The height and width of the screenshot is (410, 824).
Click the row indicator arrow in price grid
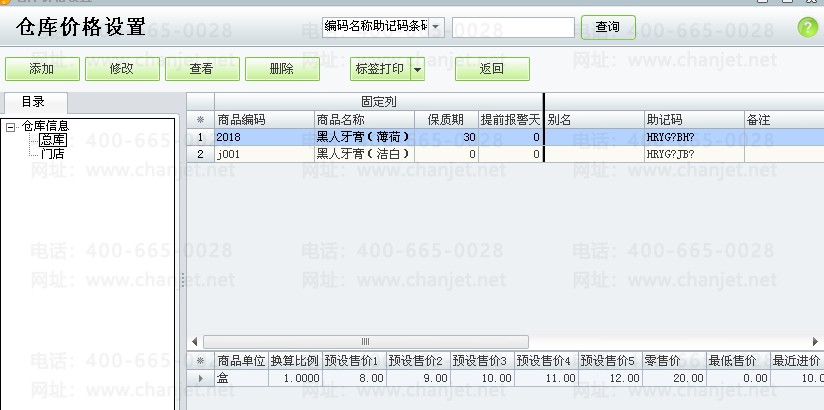[x=200, y=378]
